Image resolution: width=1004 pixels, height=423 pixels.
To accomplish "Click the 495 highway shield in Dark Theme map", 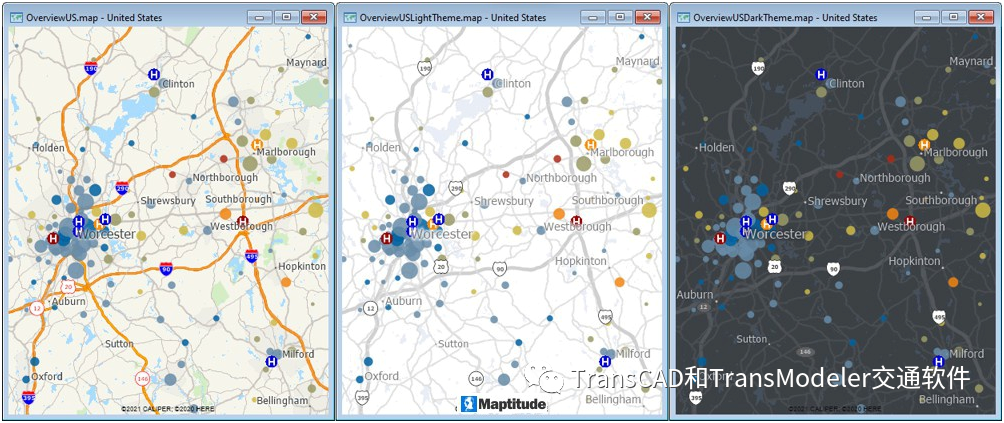I will pos(939,317).
